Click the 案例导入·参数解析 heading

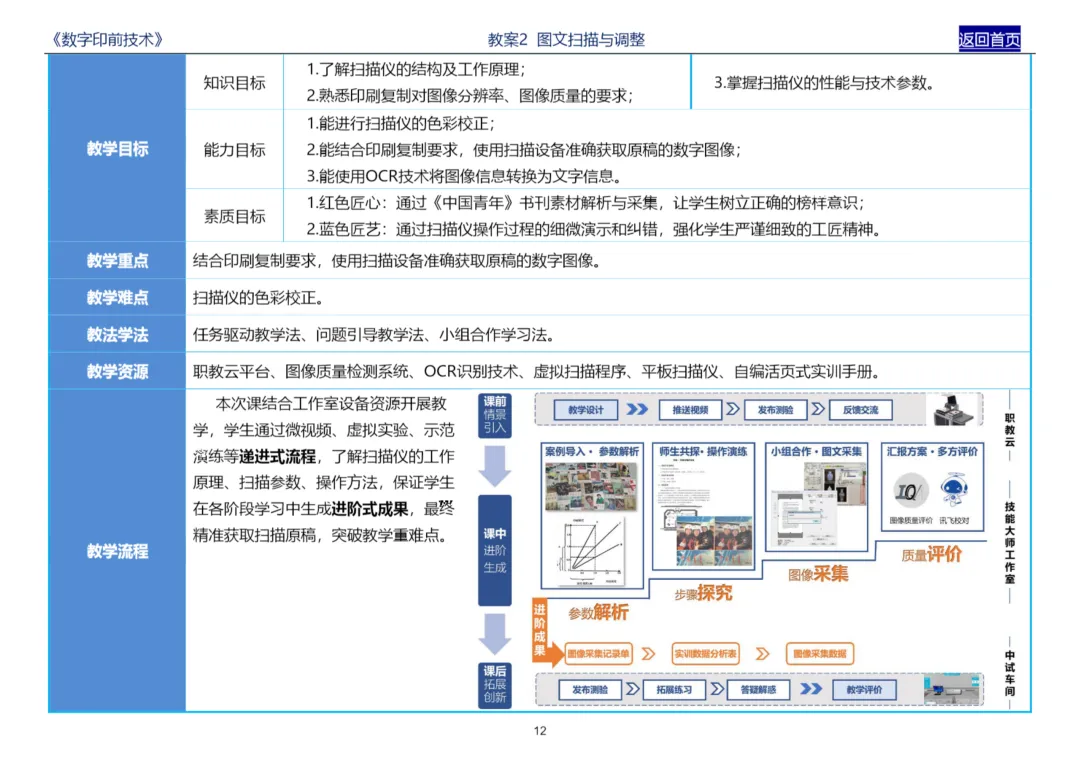[x=592, y=452]
